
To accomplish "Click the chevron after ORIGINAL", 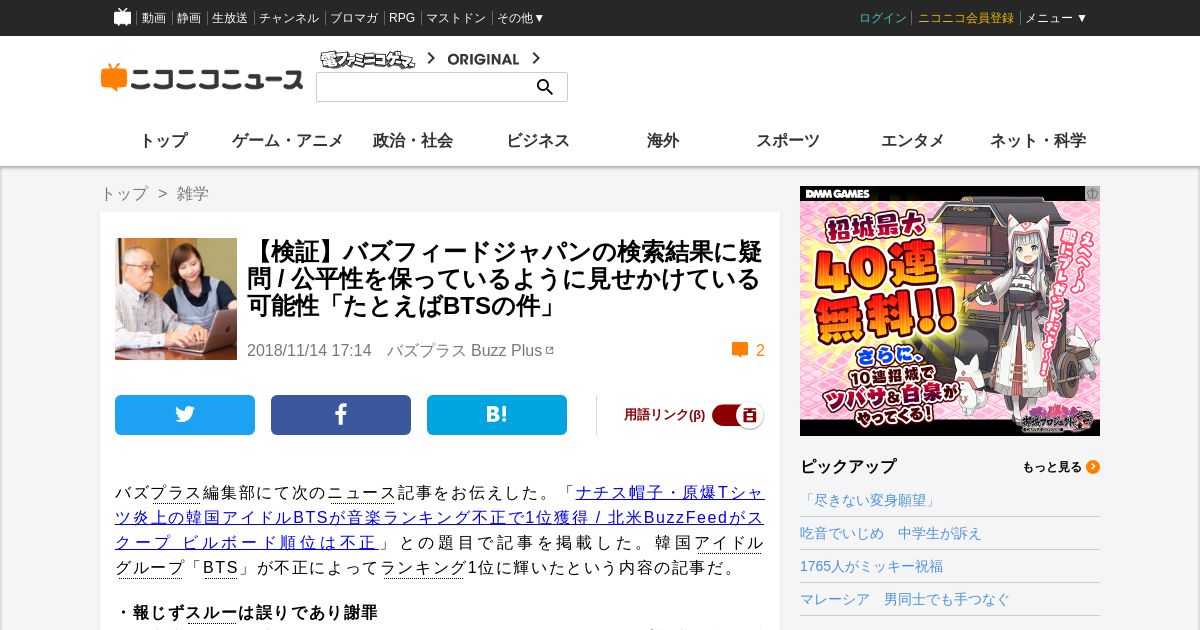I will click(536, 58).
